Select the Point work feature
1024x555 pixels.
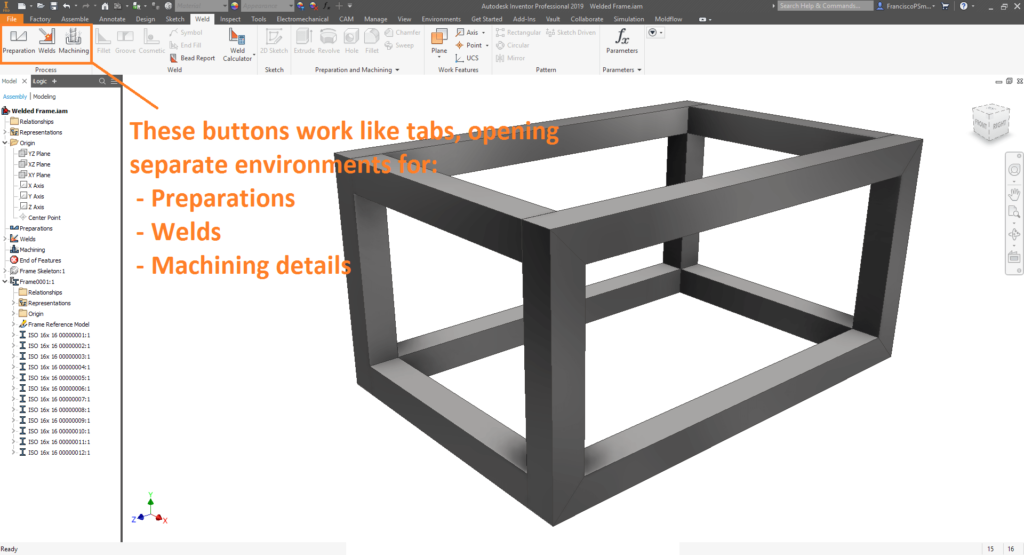coord(469,45)
